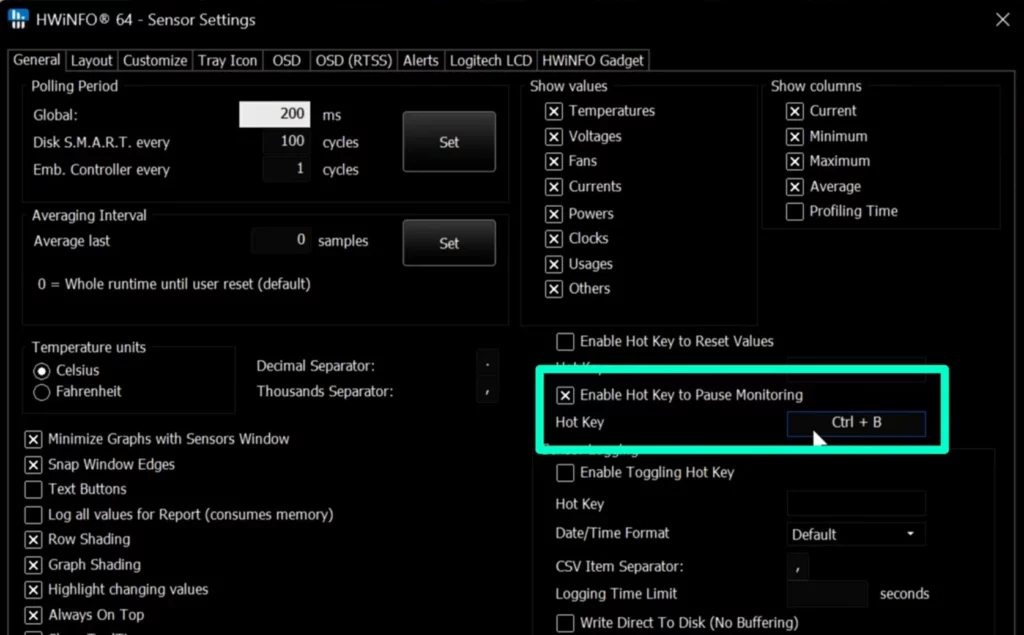Uncheck Always On Top
The width and height of the screenshot is (1024, 635).
tap(33, 615)
